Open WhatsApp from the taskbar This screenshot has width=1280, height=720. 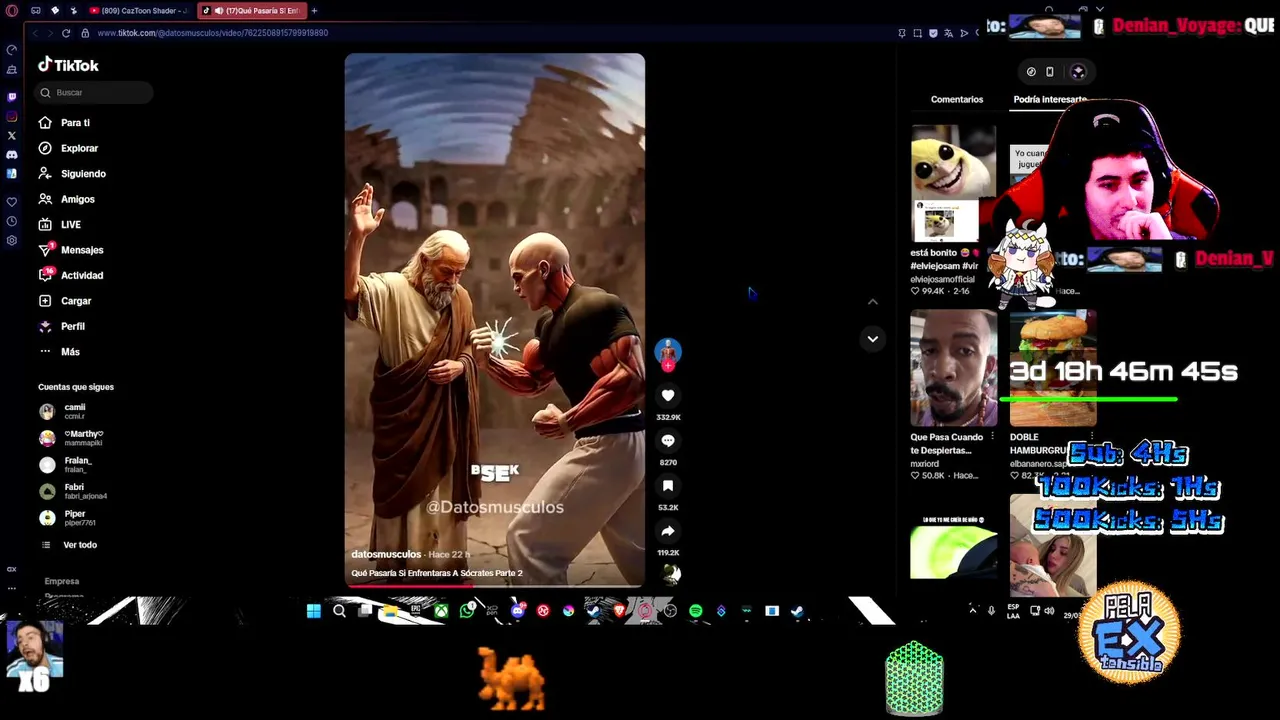pos(467,611)
